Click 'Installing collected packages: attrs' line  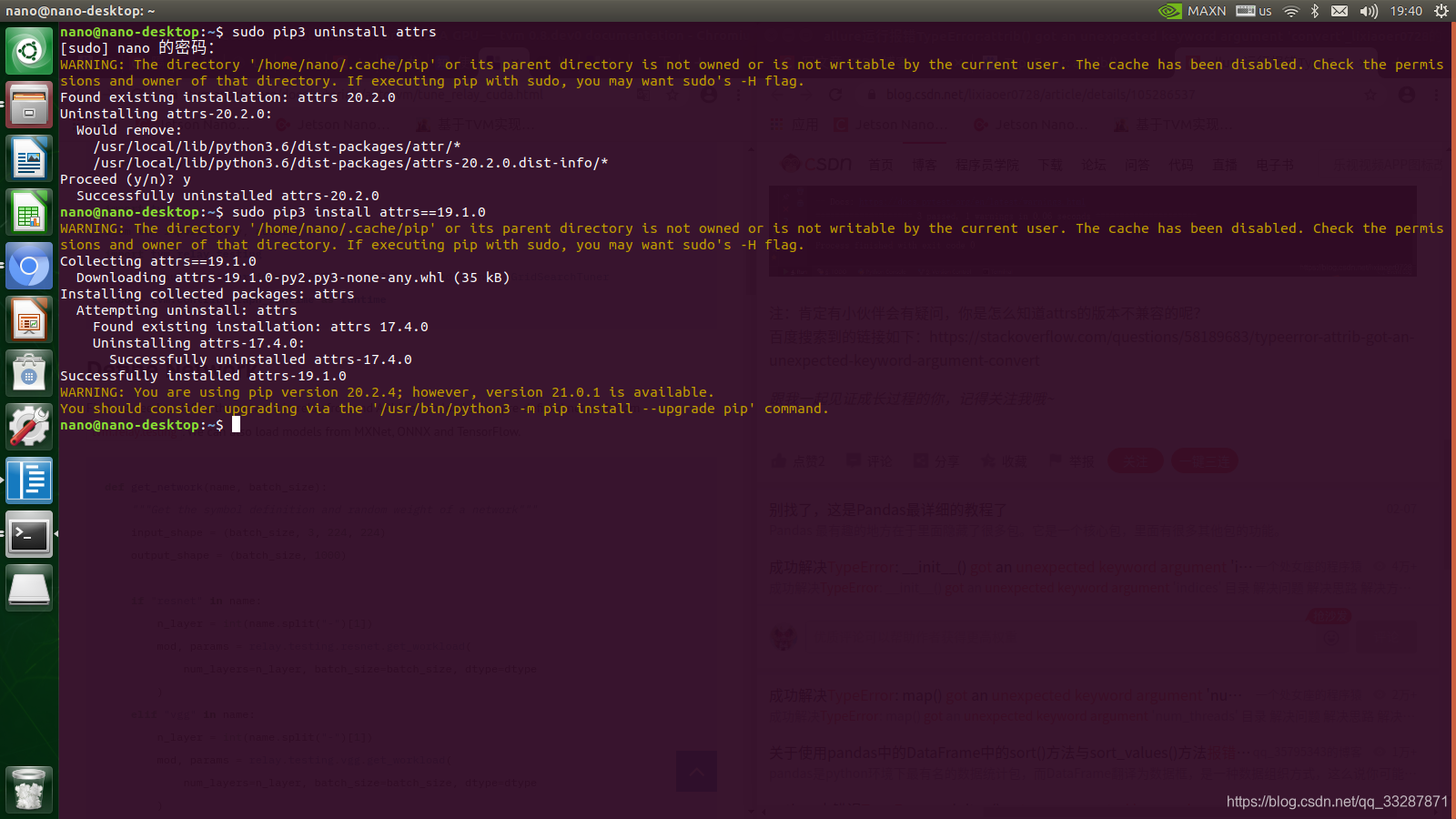207,294
